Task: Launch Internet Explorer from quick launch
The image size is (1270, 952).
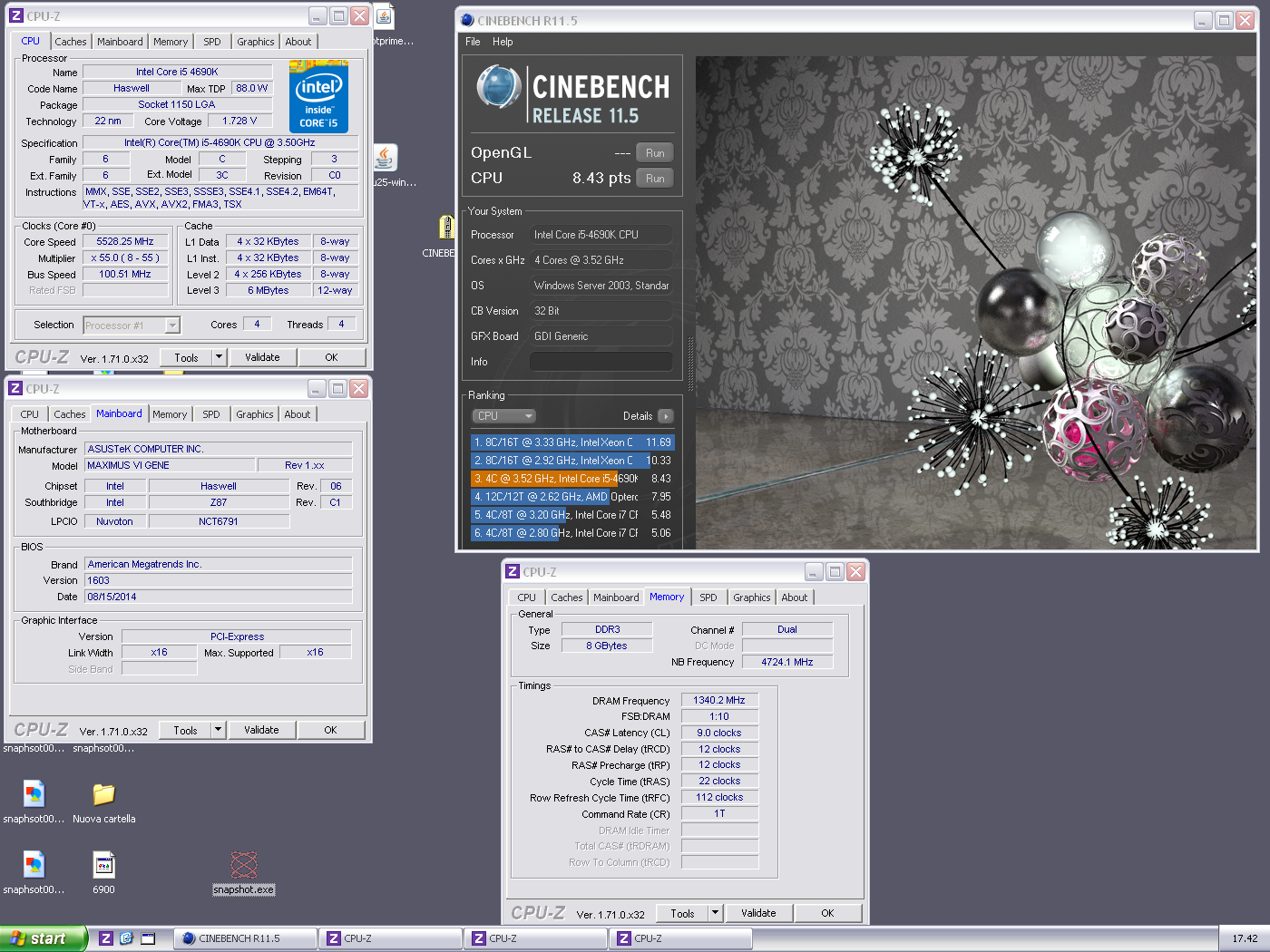Action: tap(126, 938)
